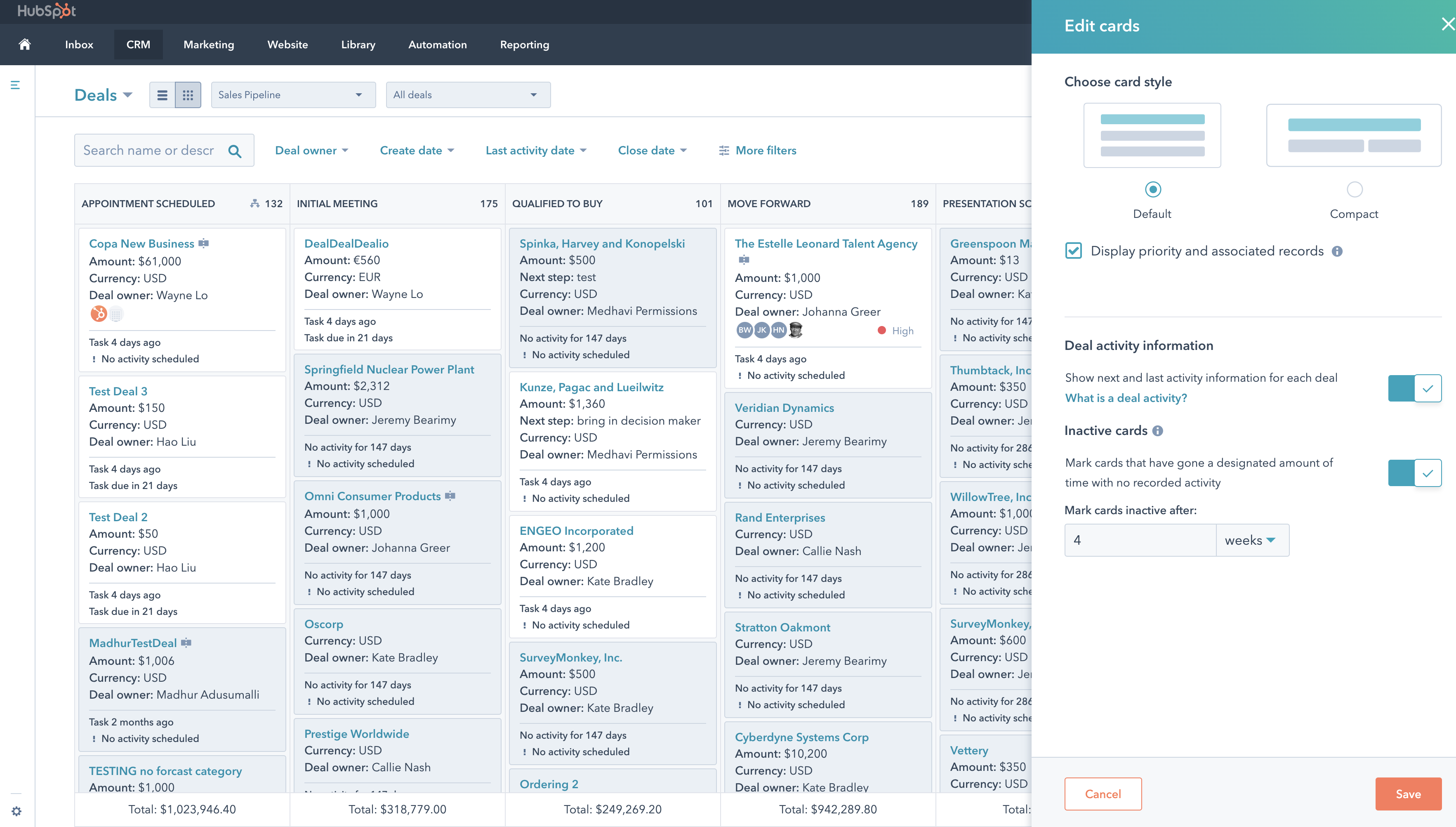Viewport: 1456px width, 827px height.
Task: Open the Inbox nav item
Action: coord(79,44)
